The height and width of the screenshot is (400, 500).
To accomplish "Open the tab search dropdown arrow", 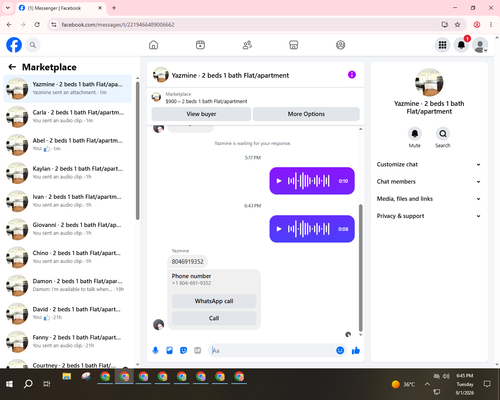I will click(8, 8).
